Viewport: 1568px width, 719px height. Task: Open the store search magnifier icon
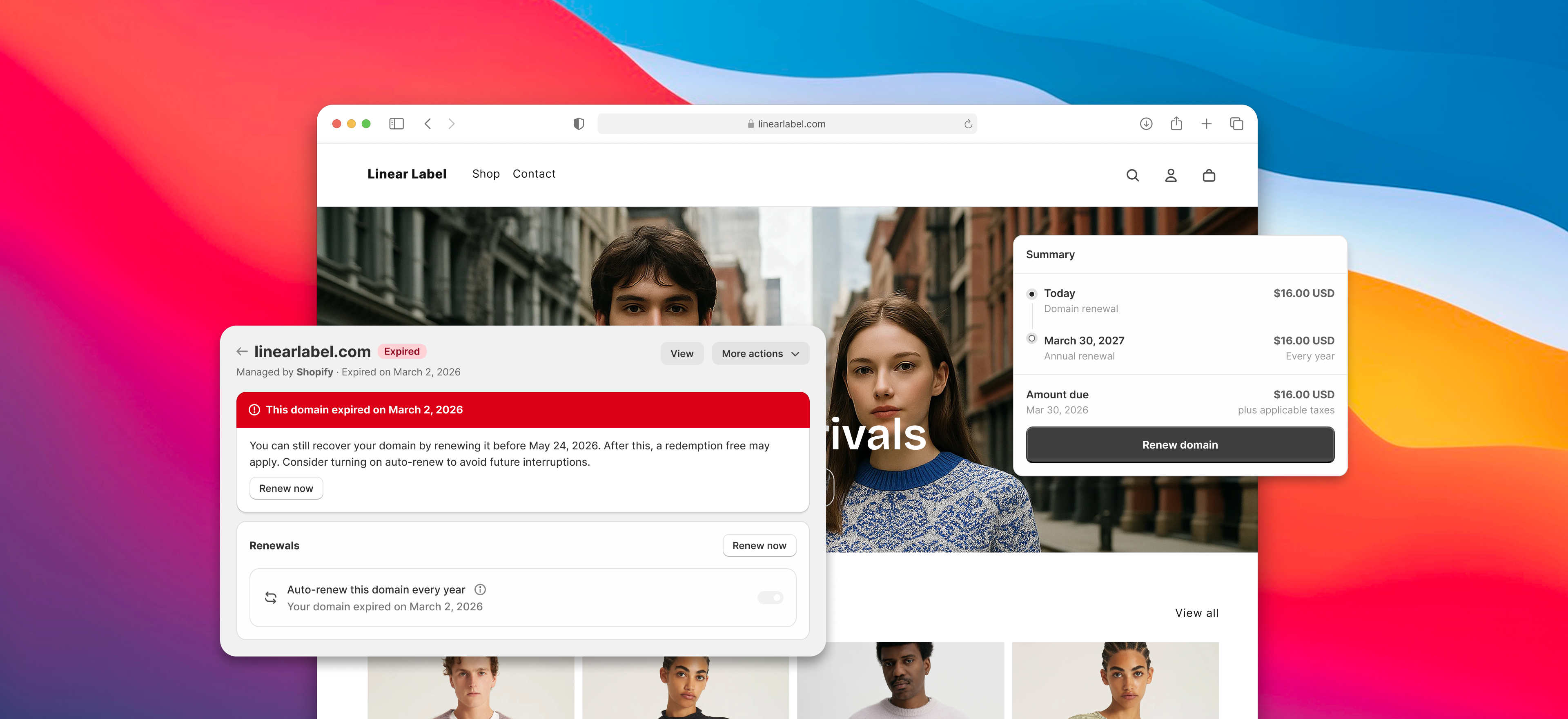click(x=1132, y=175)
